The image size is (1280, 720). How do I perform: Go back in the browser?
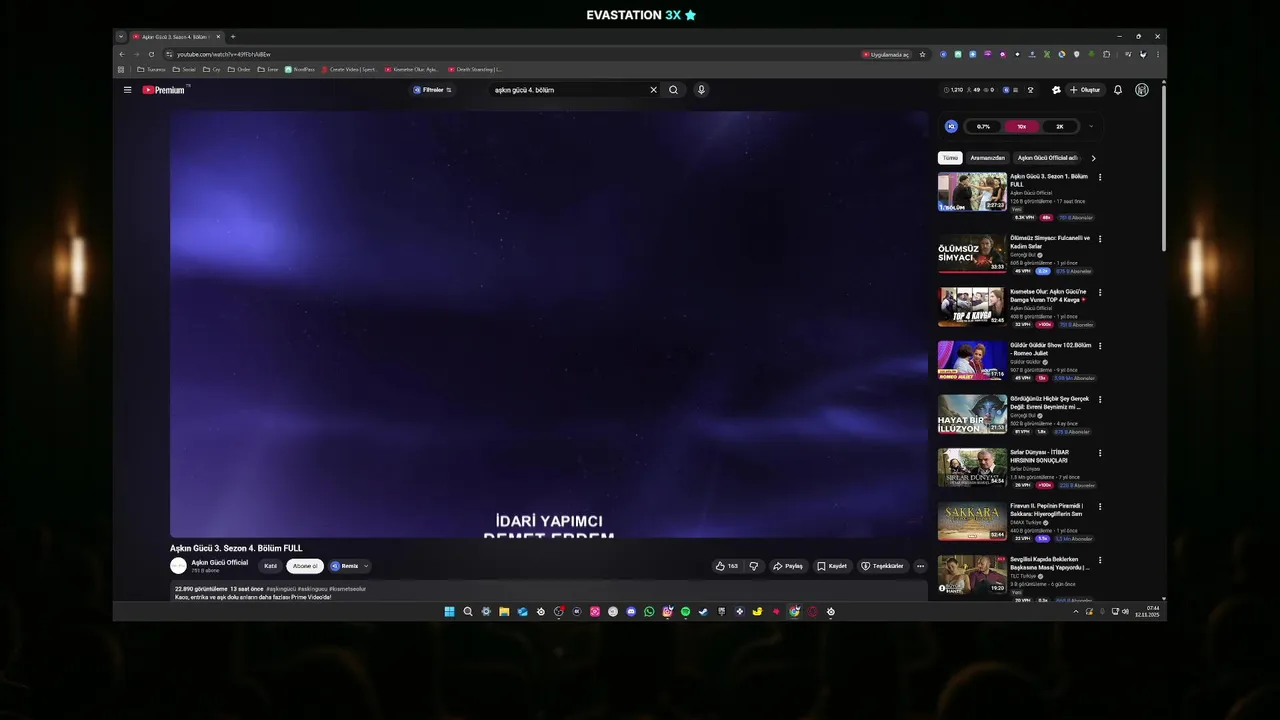tap(122, 54)
